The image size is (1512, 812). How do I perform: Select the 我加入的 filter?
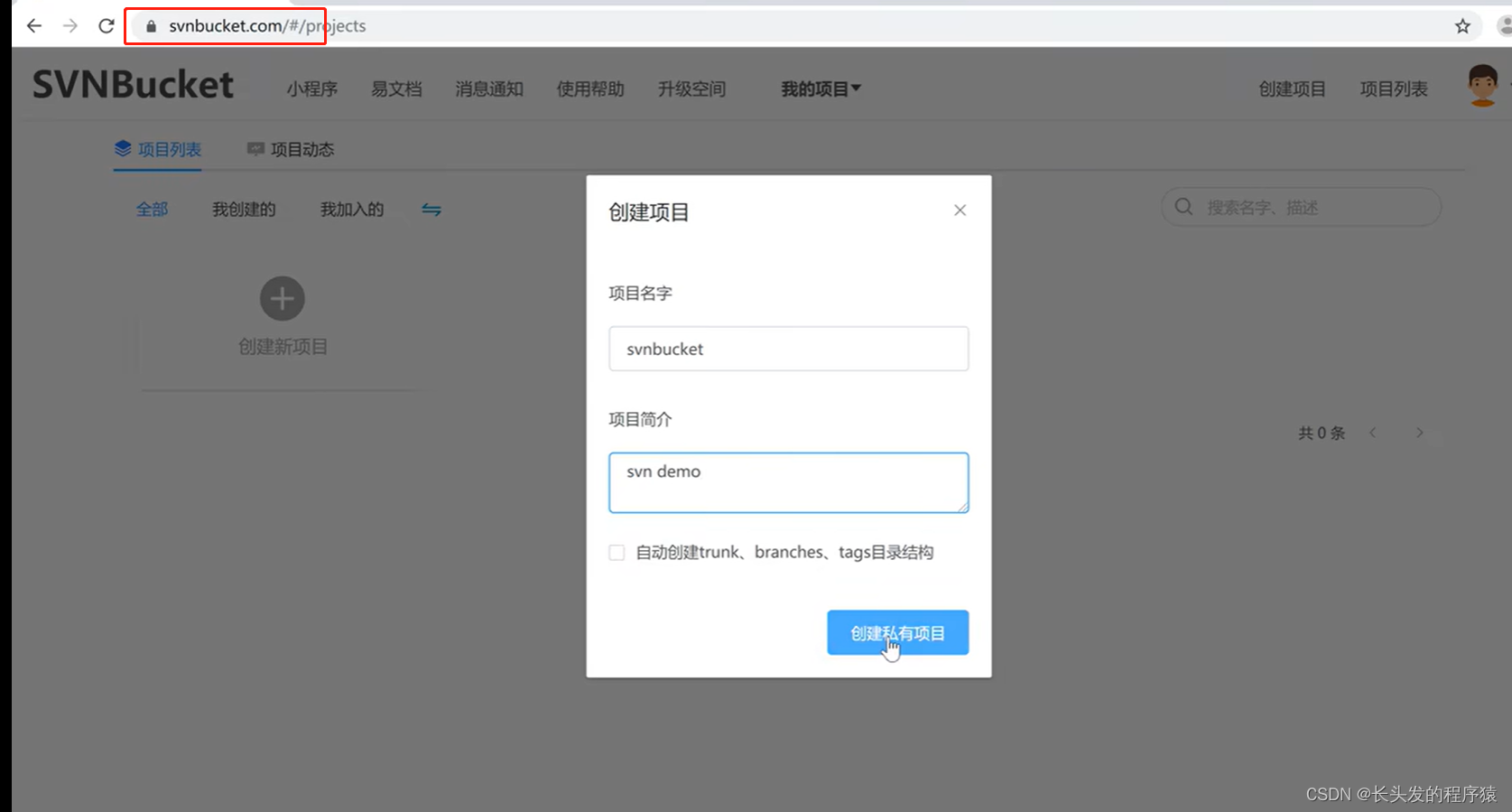[352, 210]
